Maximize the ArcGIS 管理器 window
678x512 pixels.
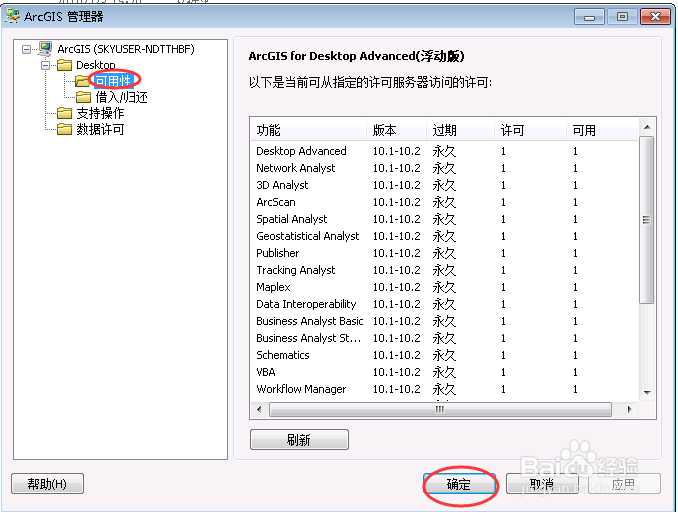(622, 17)
